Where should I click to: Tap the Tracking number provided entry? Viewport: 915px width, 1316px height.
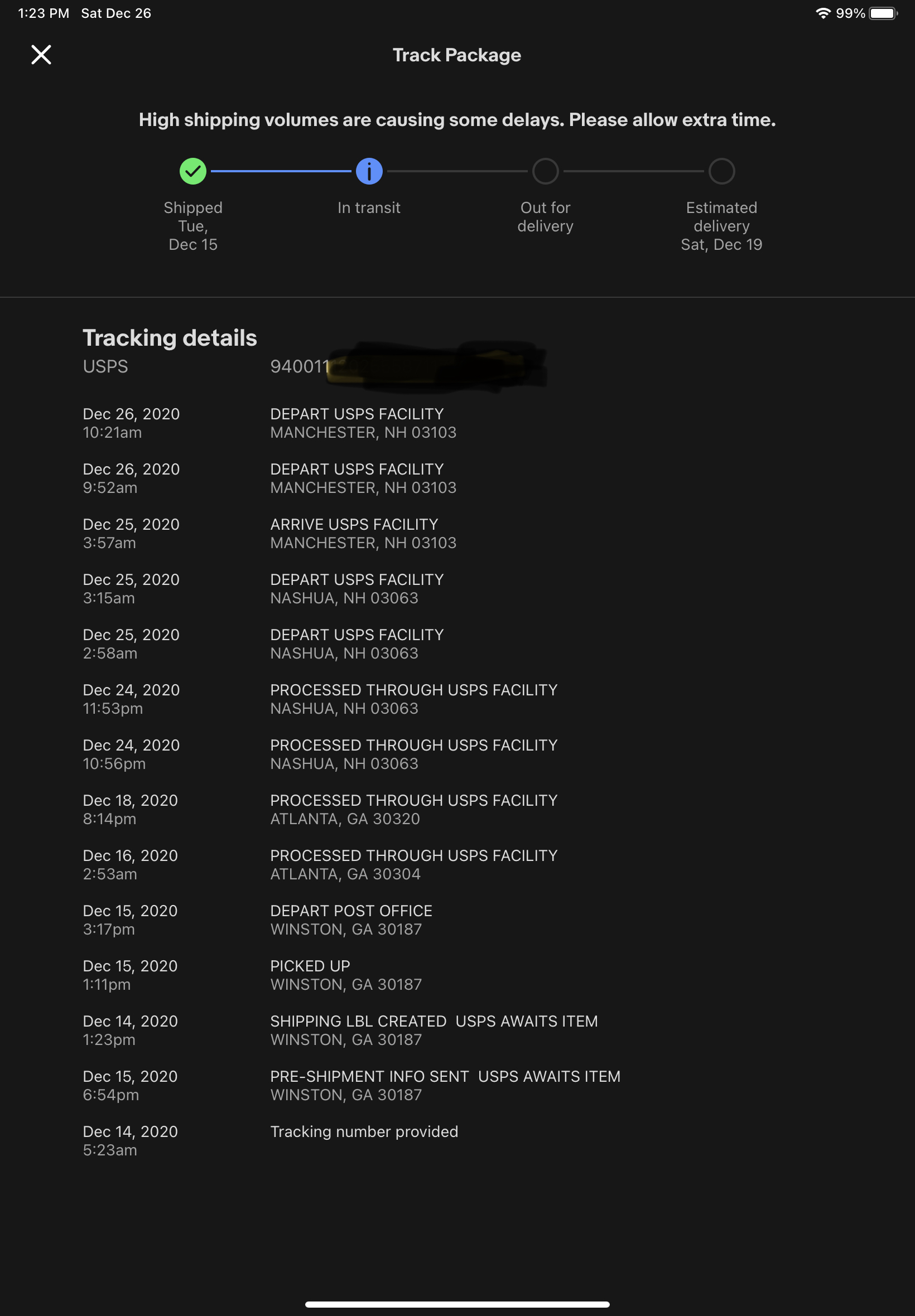364,1131
